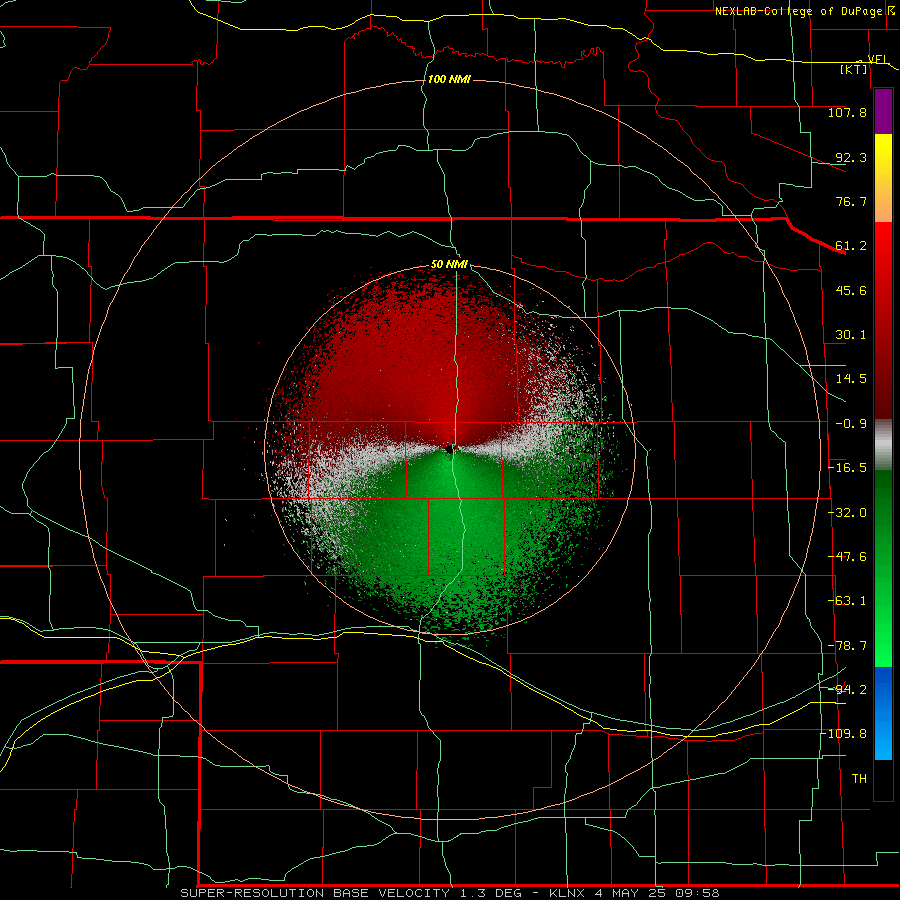
Task: Select the -47.6 scale value
Action: [x=847, y=557]
